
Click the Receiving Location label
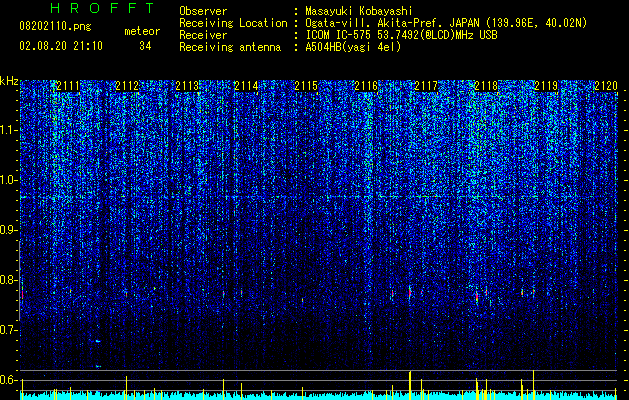pos(233,23)
